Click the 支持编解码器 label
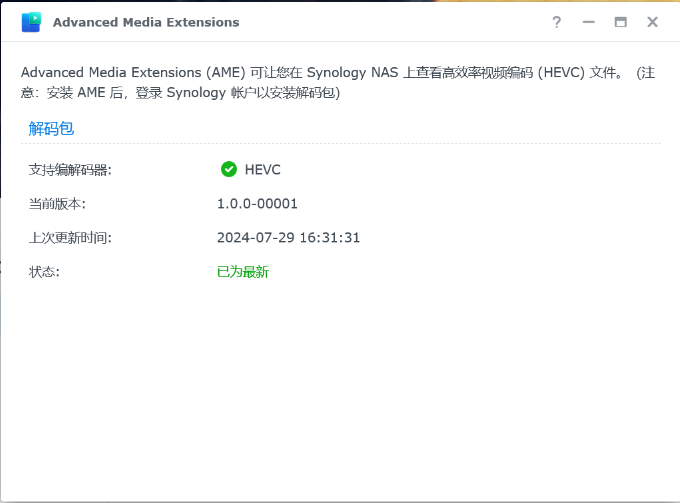 point(70,170)
